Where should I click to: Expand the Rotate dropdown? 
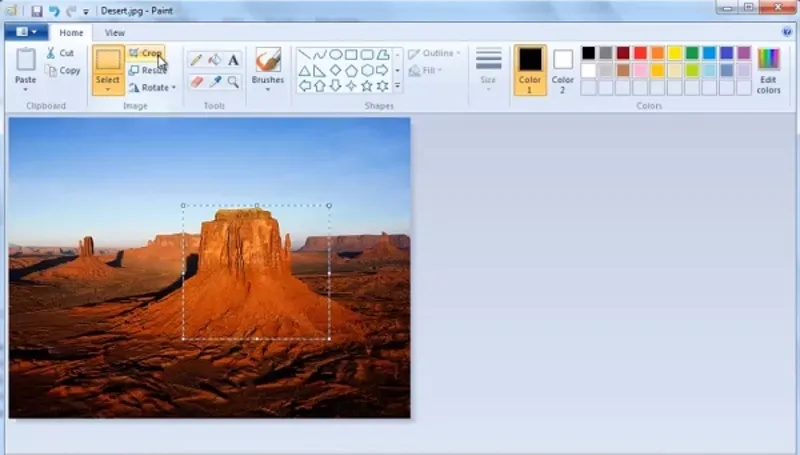click(153, 88)
